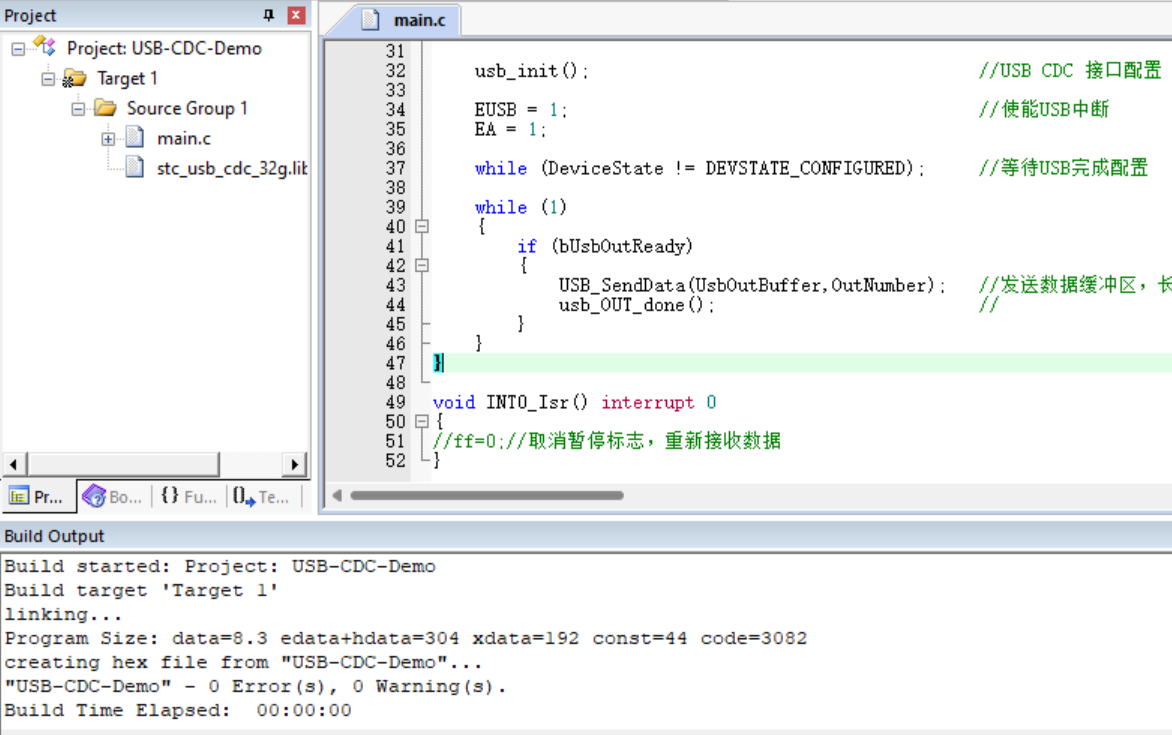1172x735 pixels.
Task: Select stc_usb_cdc_32g.lib library file
Action: click(x=231, y=168)
